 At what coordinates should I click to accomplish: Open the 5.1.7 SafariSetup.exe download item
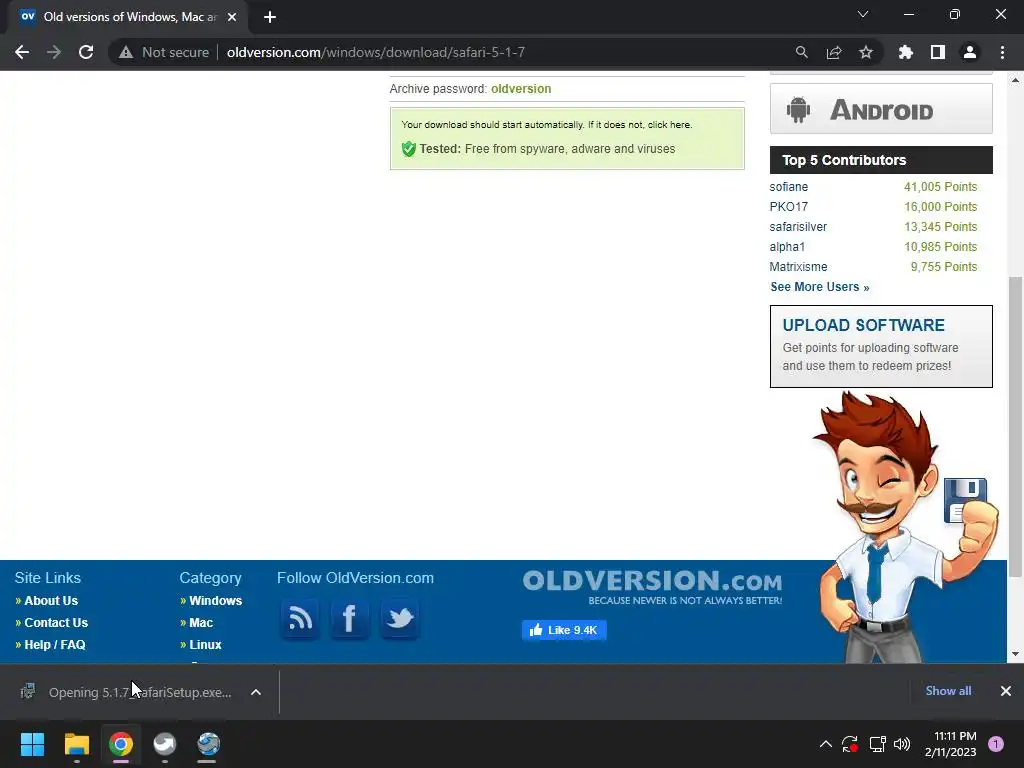pyautogui.click(x=129, y=692)
